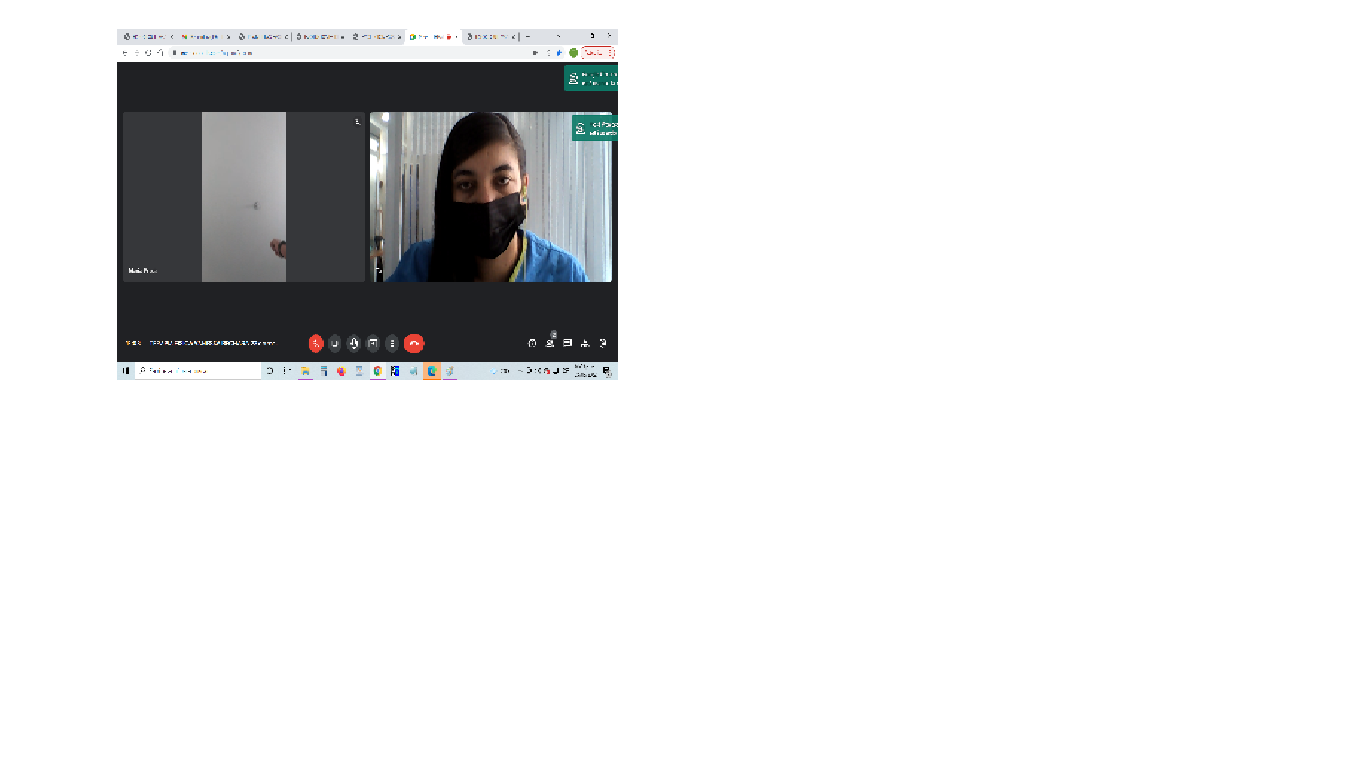Switch to the last open browser tab
This screenshot has width=1366, height=768.
tap(490, 36)
